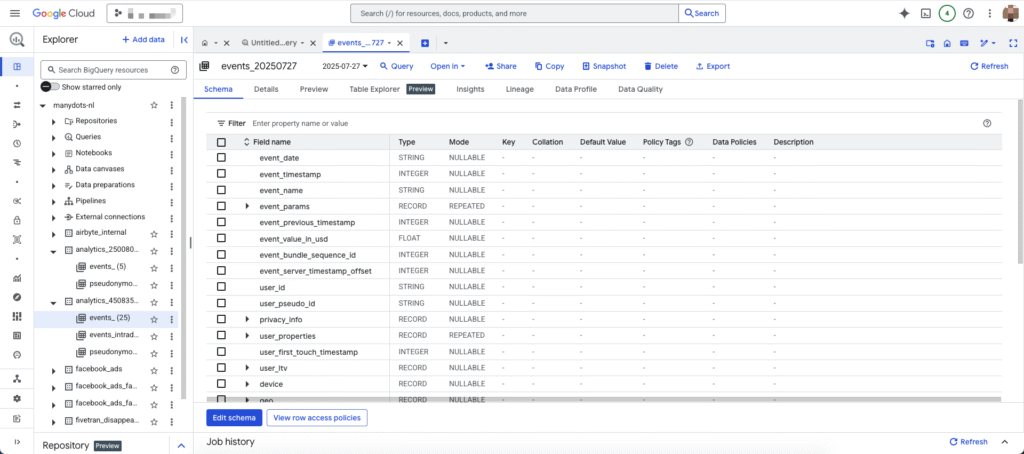This screenshot has width=1024, height=454.
Task: Check the event_name field checkbox
Action: 221,190
